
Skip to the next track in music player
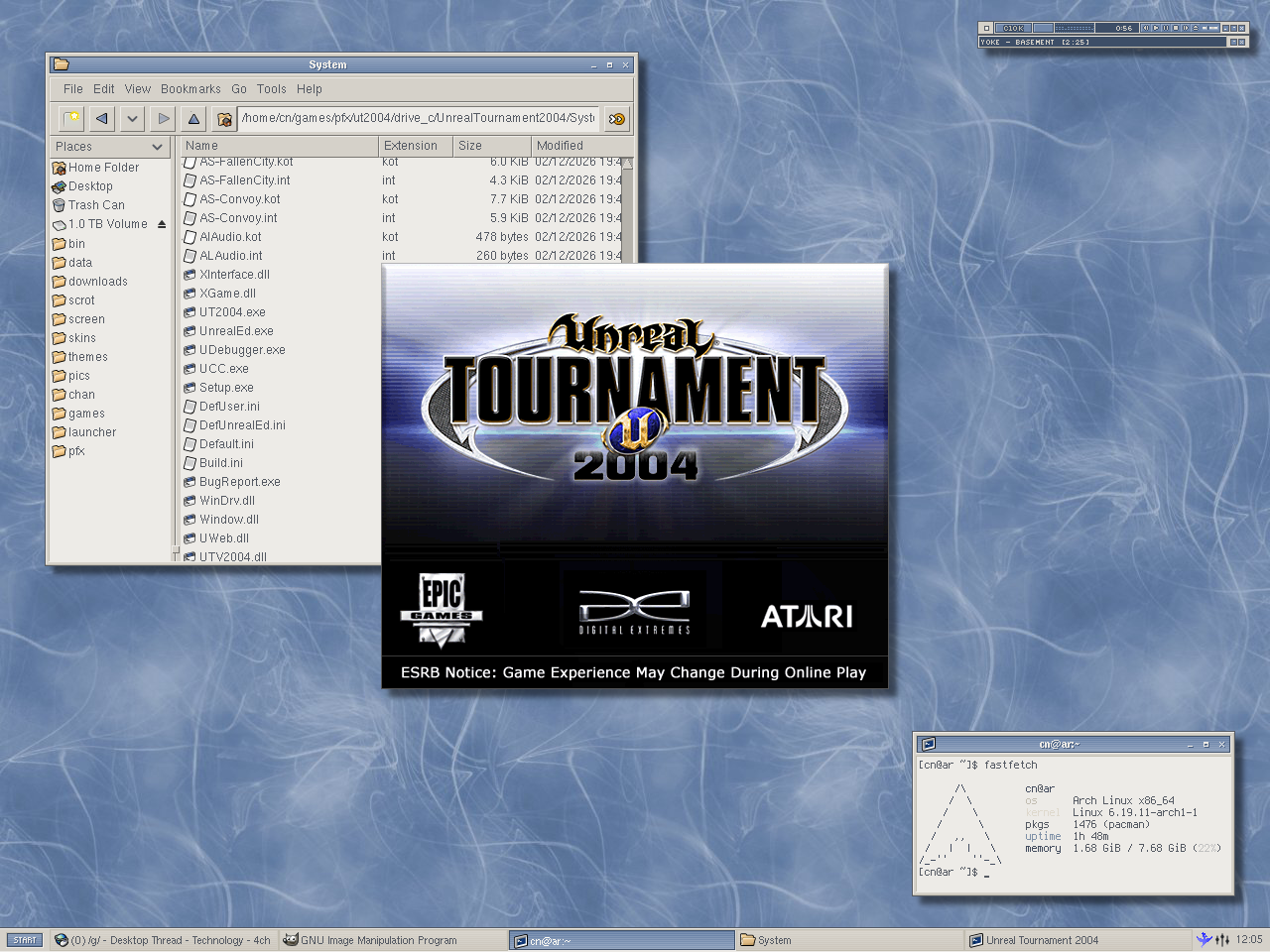point(1186,28)
